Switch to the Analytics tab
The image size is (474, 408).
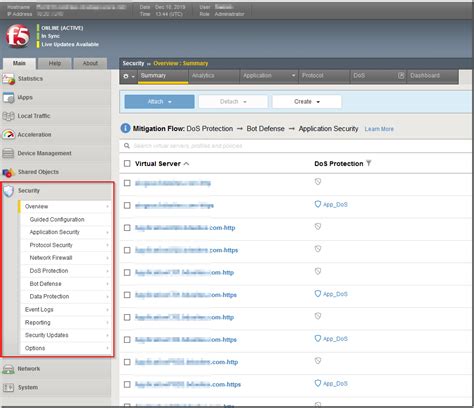(x=203, y=76)
